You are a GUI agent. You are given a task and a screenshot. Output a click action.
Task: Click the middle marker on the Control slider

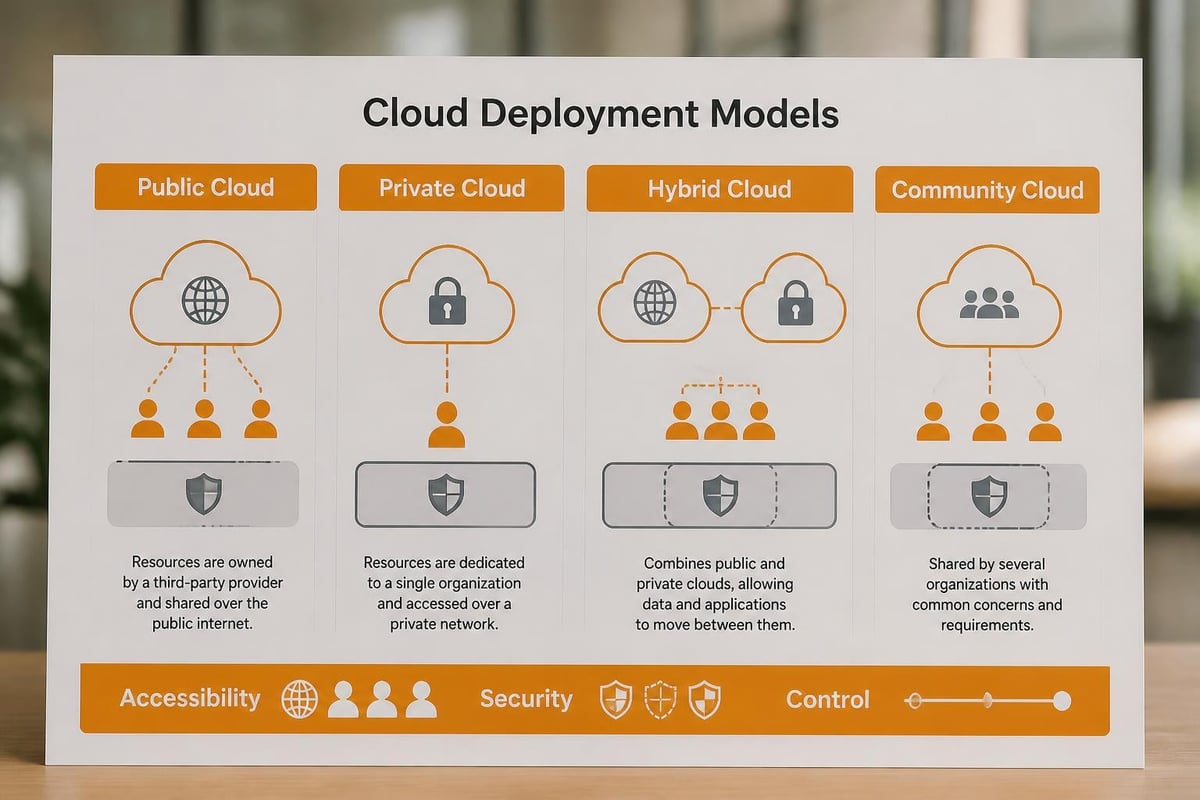pyautogui.click(x=987, y=701)
